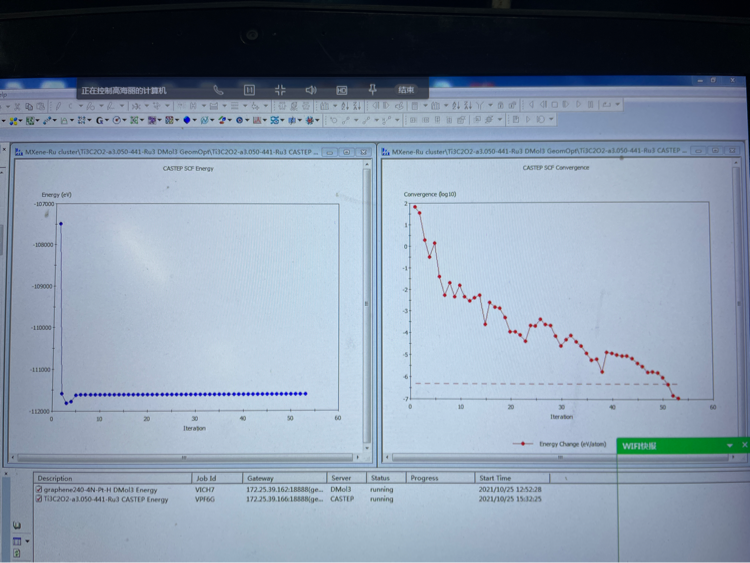
Task: Pin the remote control toolbar
Action: tap(372, 90)
